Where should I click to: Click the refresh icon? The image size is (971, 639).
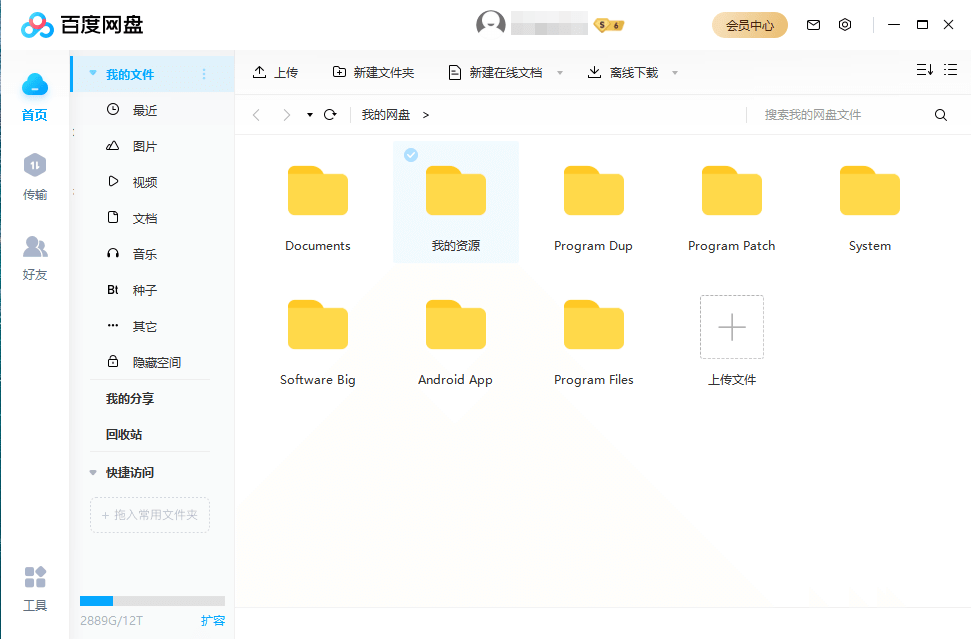click(330, 115)
